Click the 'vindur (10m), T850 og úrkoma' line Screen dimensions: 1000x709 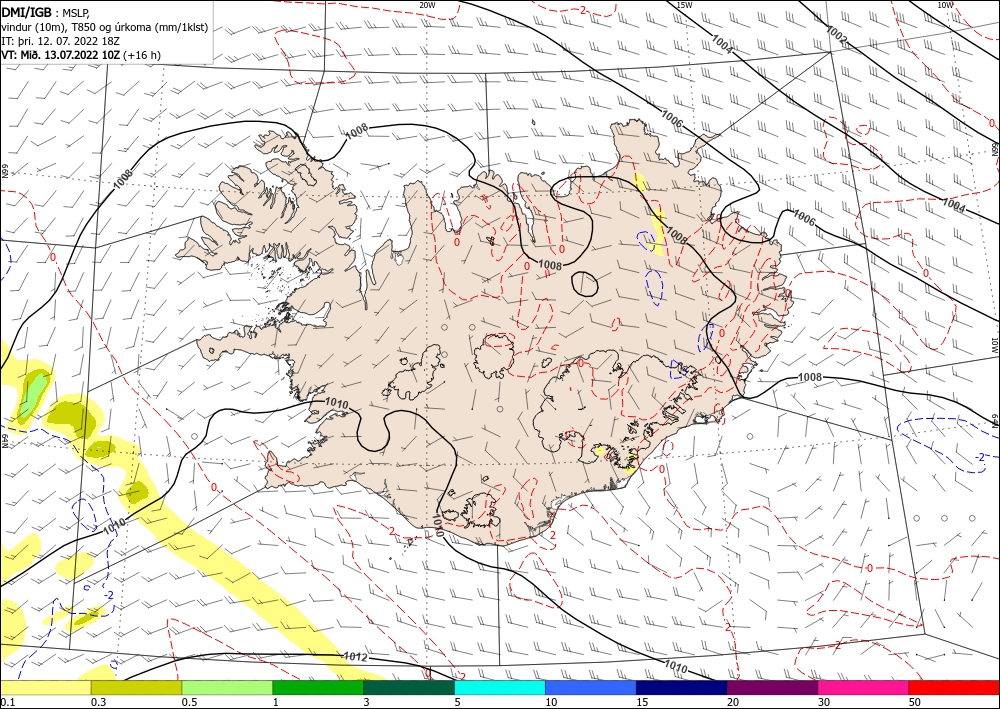pyautogui.click(x=105, y=27)
